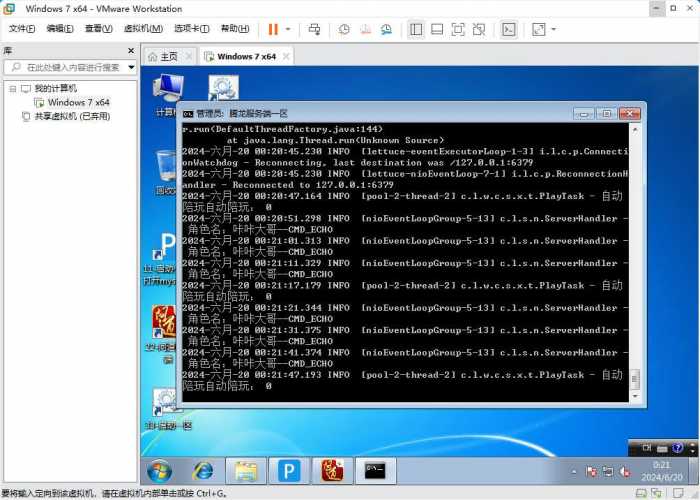This screenshot has width=700, height=500.
Task: Click the stretch guest display icon
Action: (539, 29)
